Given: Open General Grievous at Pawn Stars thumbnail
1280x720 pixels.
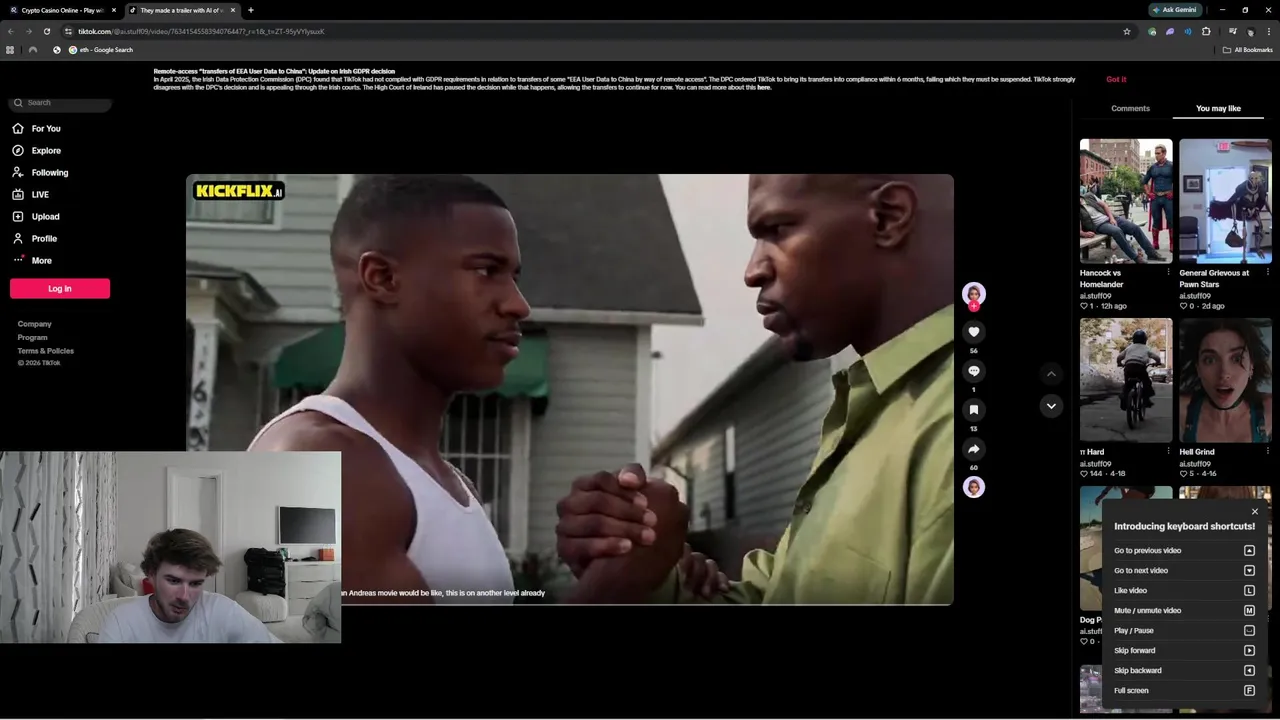Looking at the screenshot, I should [1225, 201].
